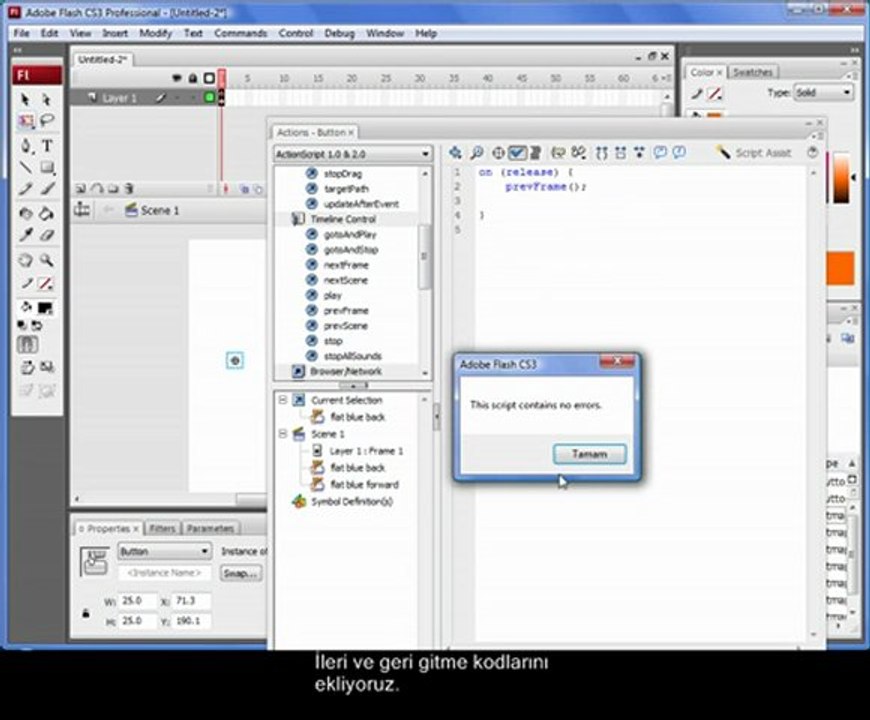Screen dimensions: 870x720
Task: Switch to the Swatches tab
Action: 752,72
